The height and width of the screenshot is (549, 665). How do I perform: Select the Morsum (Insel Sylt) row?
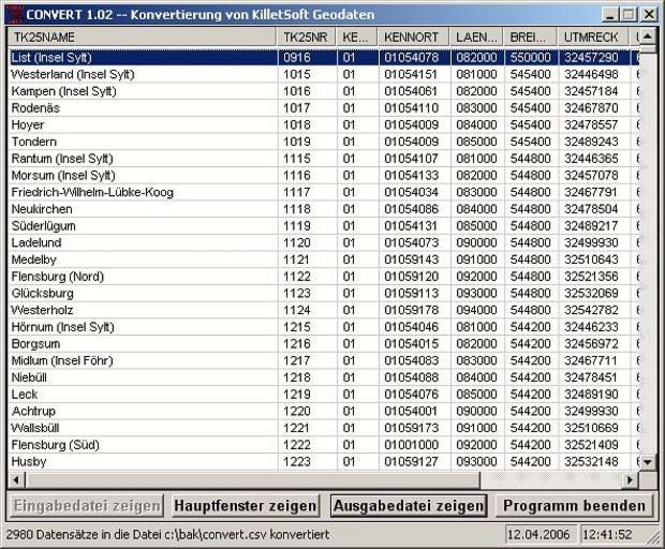(x=323, y=176)
